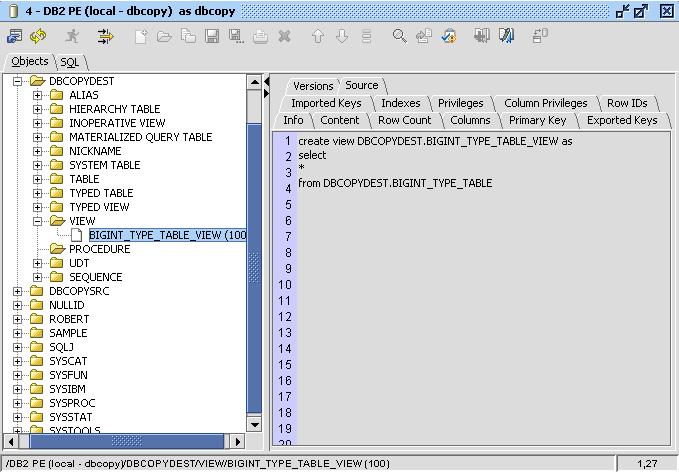The image size is (679, 472).
Task: Click the magnifying glass find icon
Action: 399,36
